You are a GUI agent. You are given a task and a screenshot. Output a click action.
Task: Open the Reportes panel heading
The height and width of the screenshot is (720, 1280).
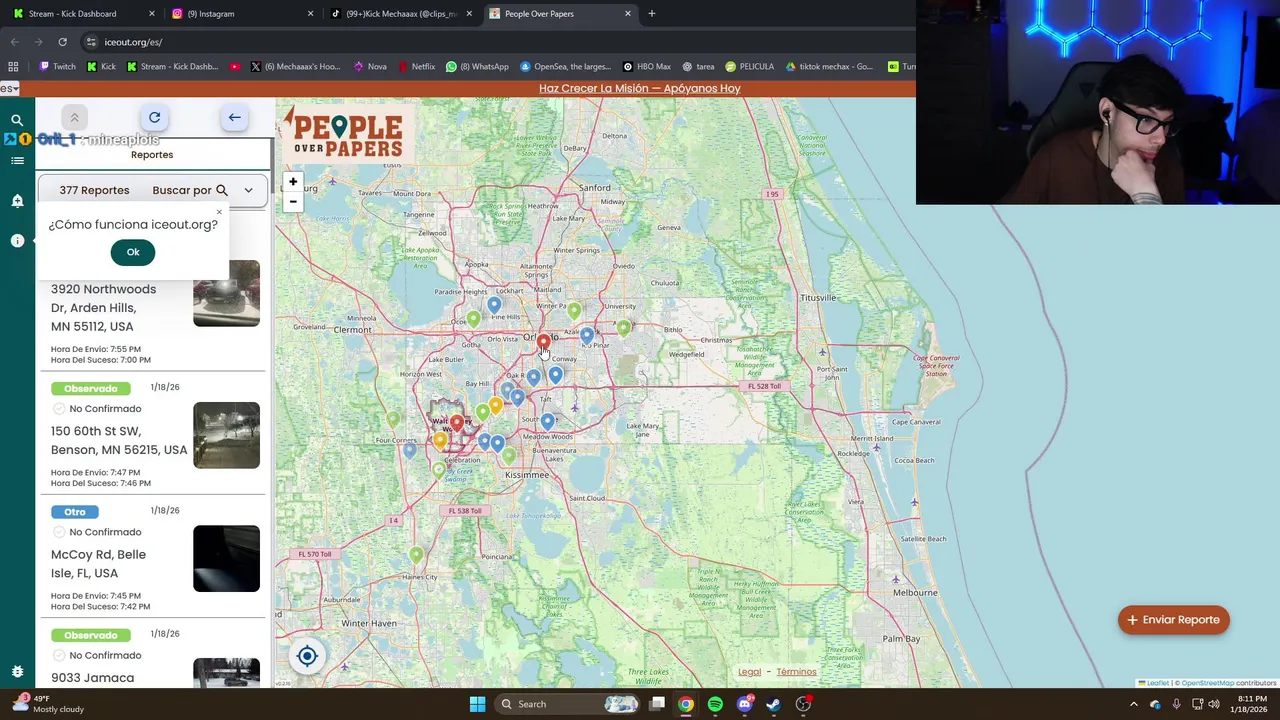pyautogui.click(x=152, y=155)
